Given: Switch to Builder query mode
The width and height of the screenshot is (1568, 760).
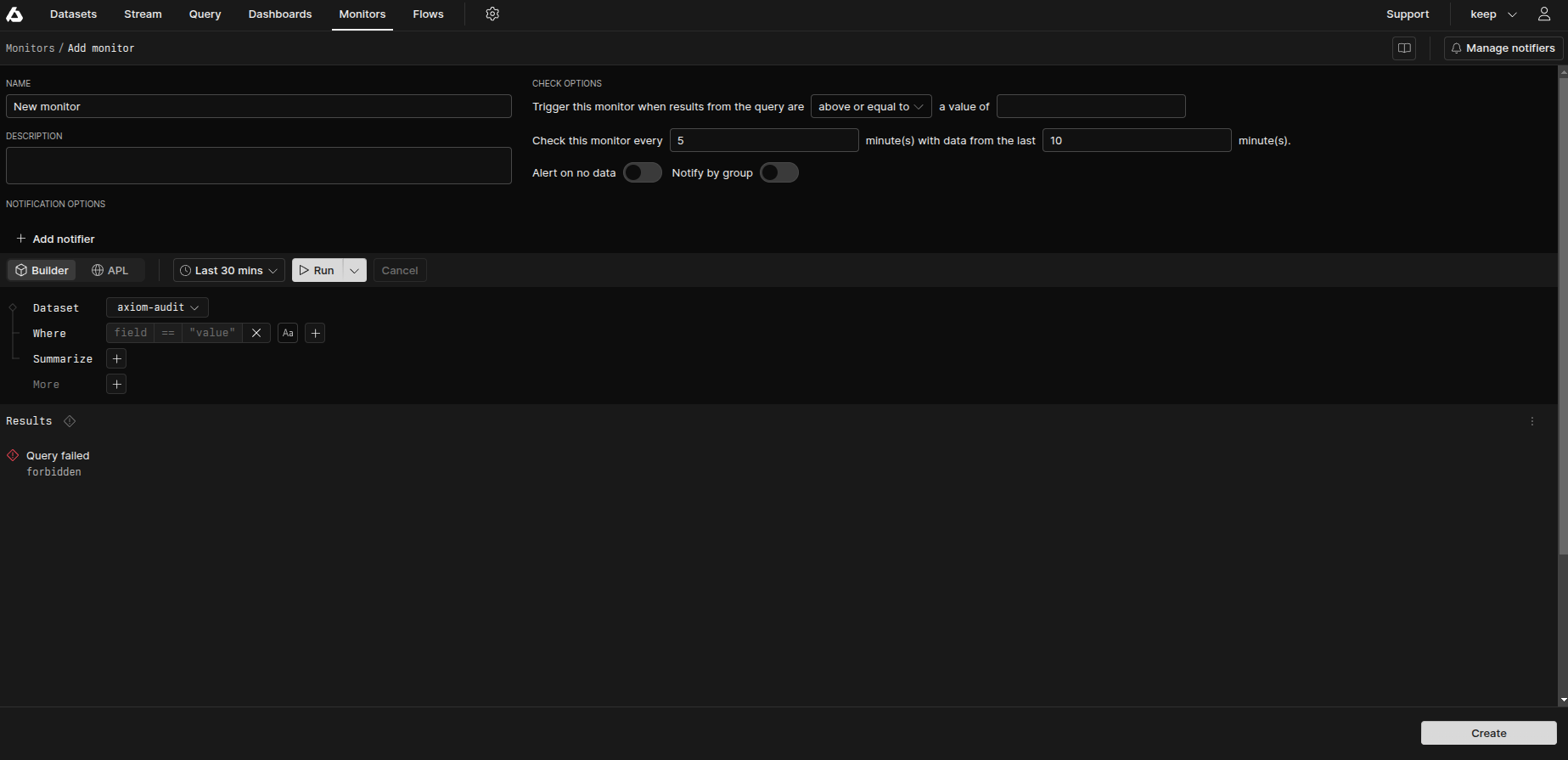Looking at the screenshot, I should pos(42,270).
